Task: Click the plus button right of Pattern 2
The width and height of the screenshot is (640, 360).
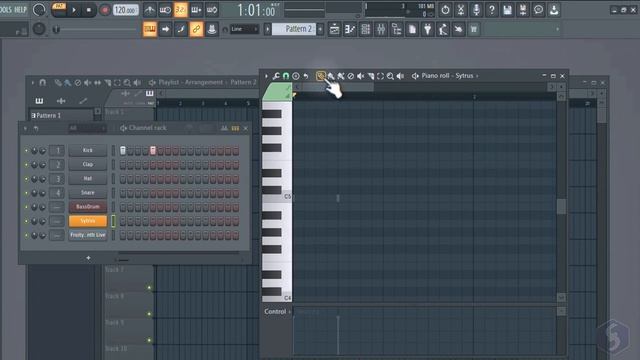Action: coord(320,29)
